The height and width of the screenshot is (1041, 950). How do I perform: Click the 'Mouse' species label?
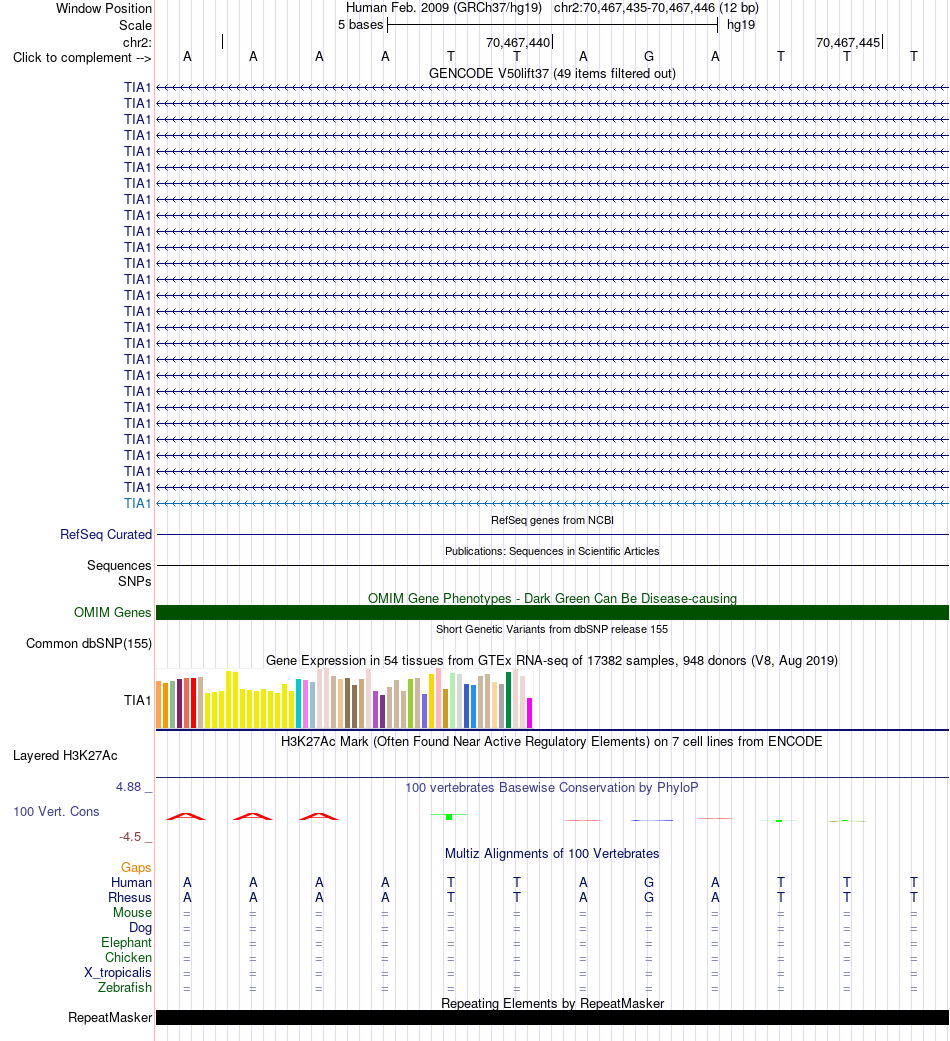tap(132, 913)
